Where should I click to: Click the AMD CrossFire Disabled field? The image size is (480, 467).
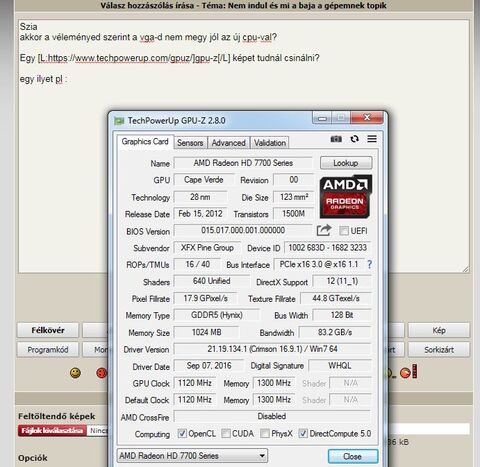click(272, 416)
